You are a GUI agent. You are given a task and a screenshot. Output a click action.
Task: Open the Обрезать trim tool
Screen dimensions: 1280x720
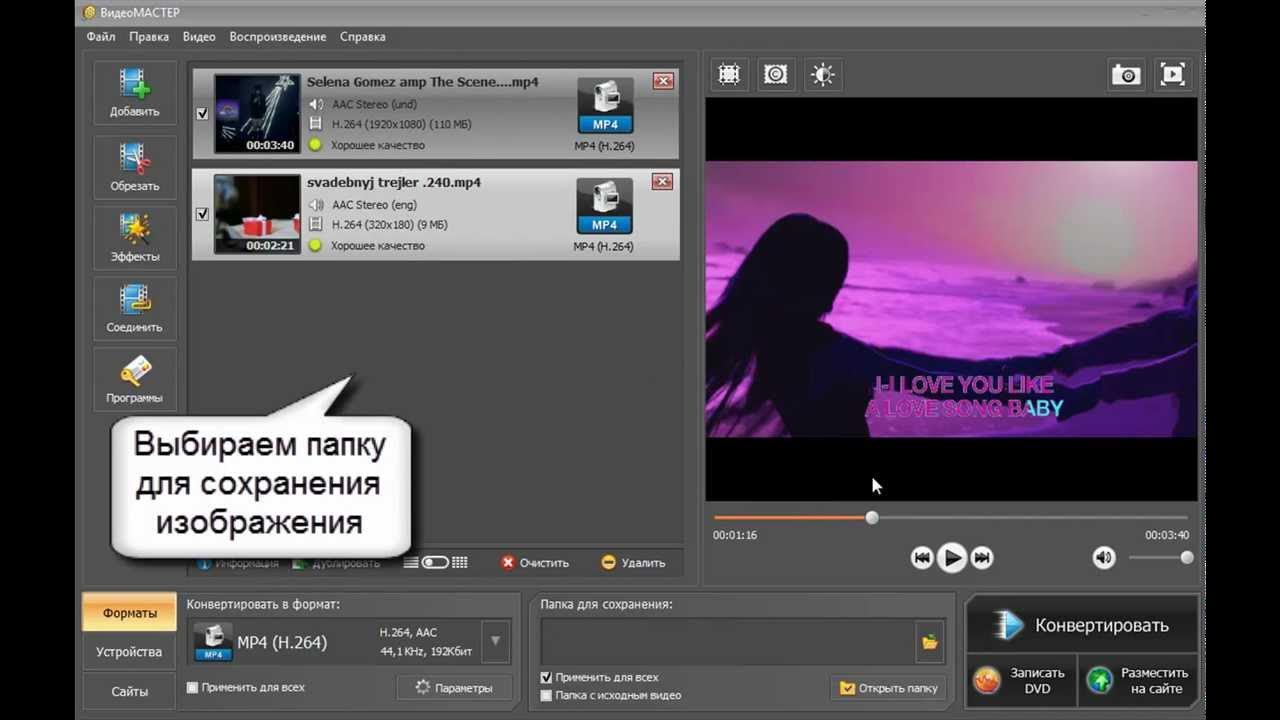(x=135, y=167)
